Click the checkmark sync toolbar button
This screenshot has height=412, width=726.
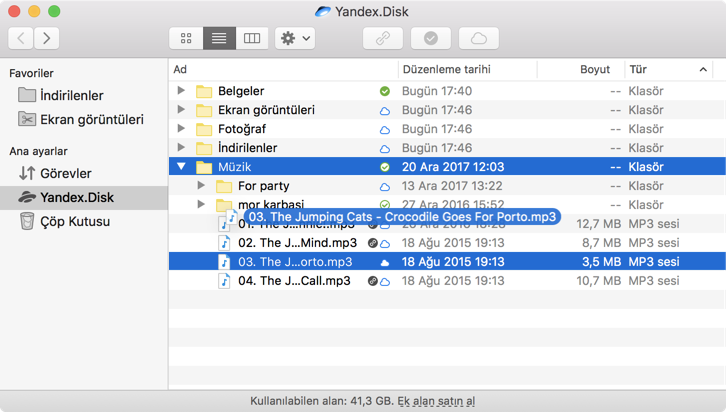pos(431,38)
